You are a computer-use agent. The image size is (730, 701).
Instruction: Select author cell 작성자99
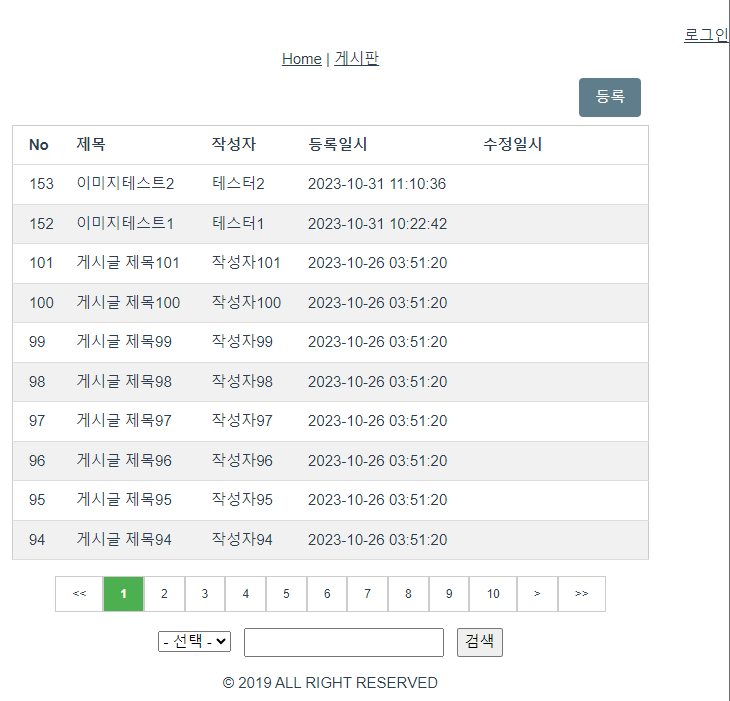242,342
